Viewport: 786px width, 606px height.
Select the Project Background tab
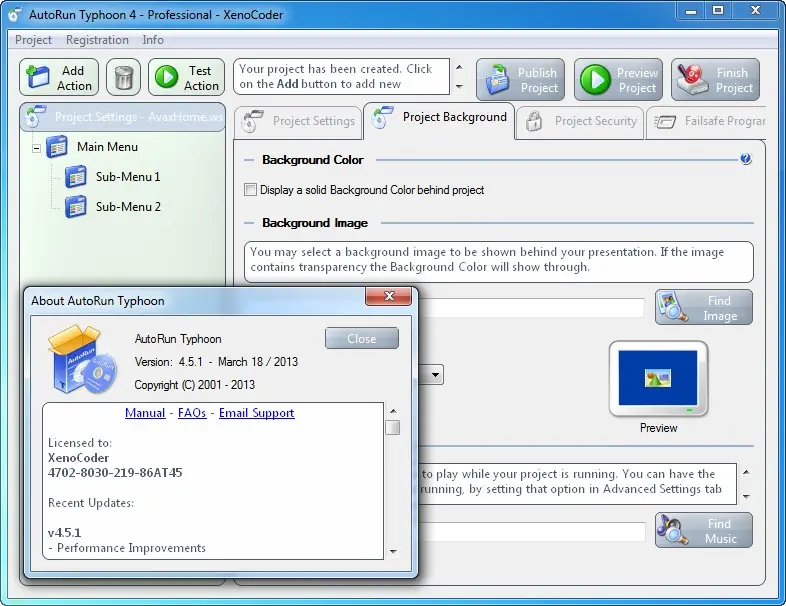[x=439, y=120]
